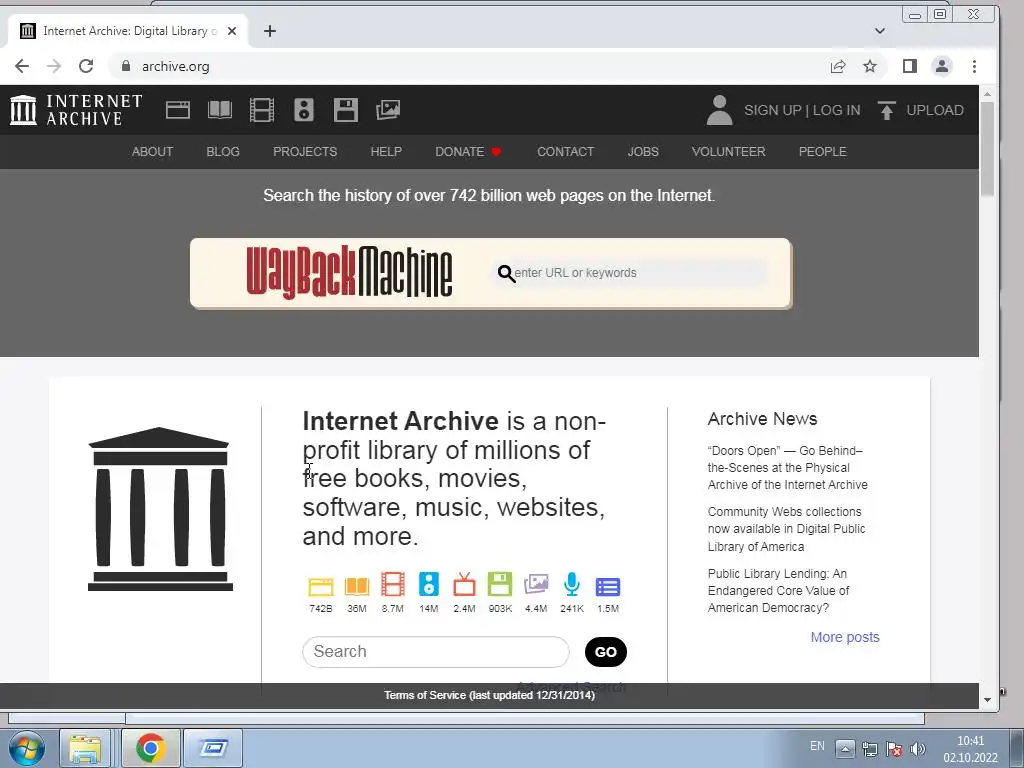Click the film icon labeled 8.7M
Image resolution: width=1024 pixels, height=768 pixels.
point(392,584)
